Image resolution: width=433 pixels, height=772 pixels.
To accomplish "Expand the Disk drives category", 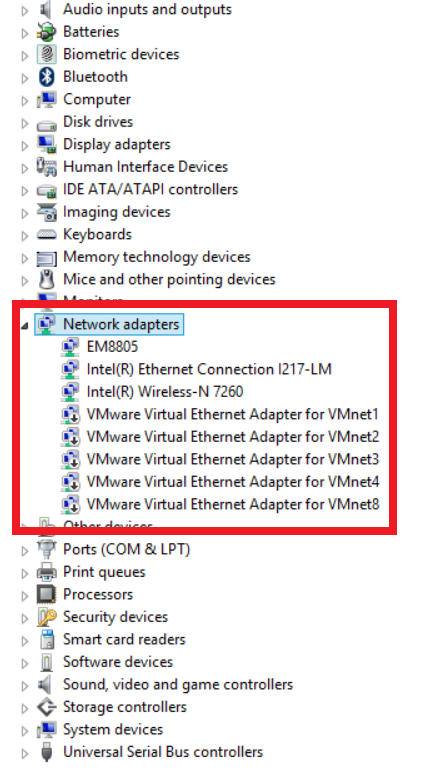I will point(25,122).
